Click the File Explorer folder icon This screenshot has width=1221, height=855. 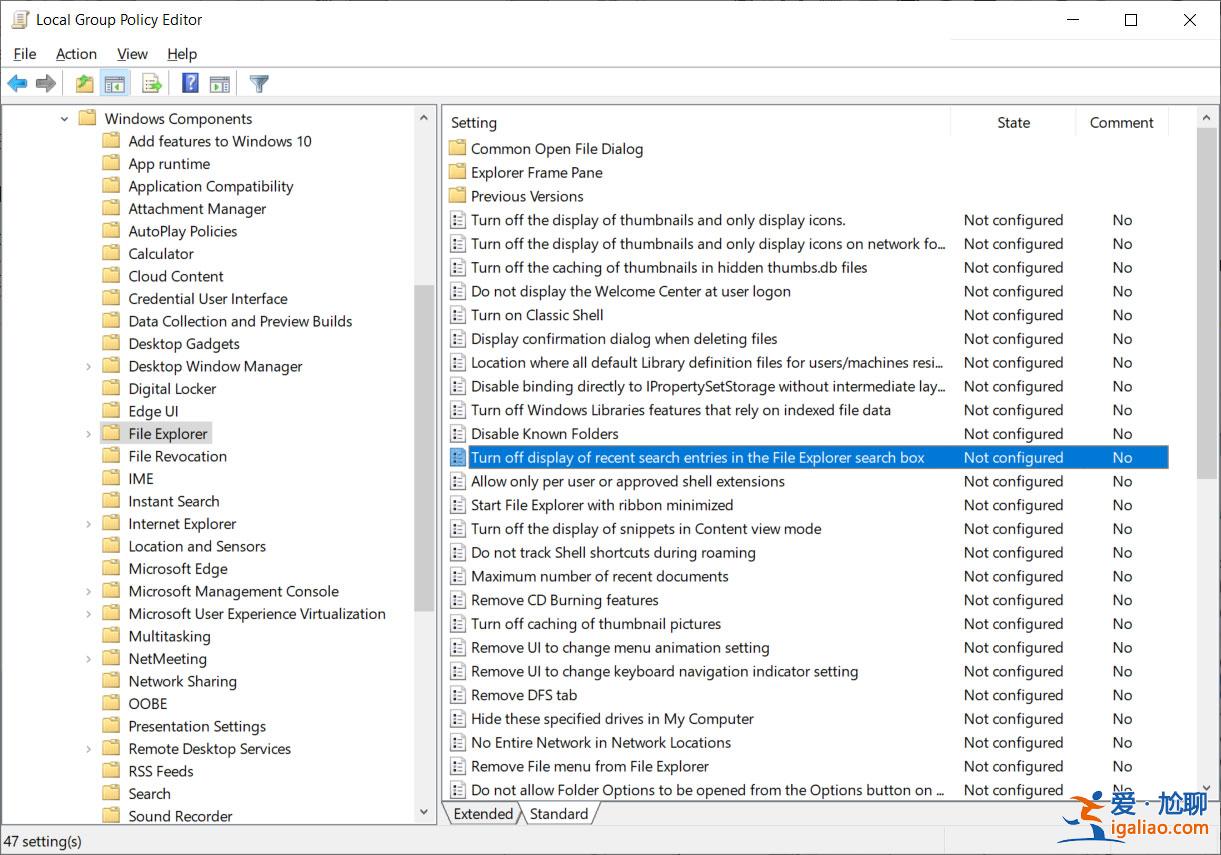[x=111, y=433]
